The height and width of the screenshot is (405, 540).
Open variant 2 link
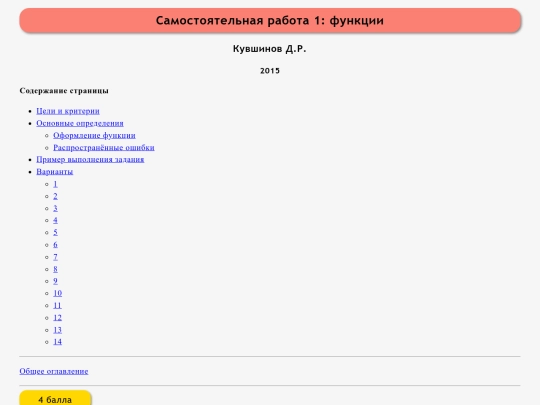point(55,196)
